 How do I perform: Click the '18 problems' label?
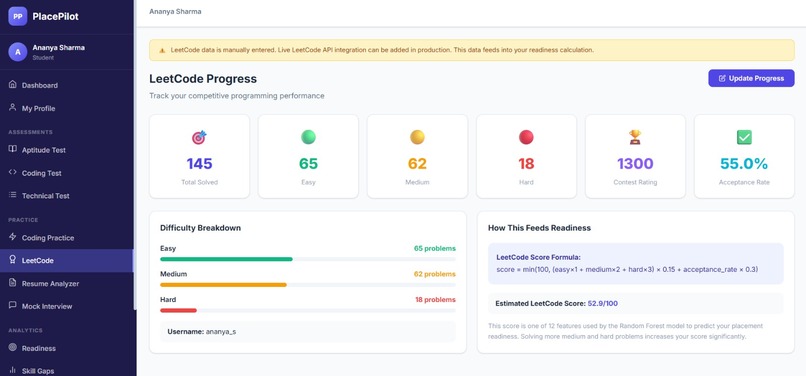[435, 299]
